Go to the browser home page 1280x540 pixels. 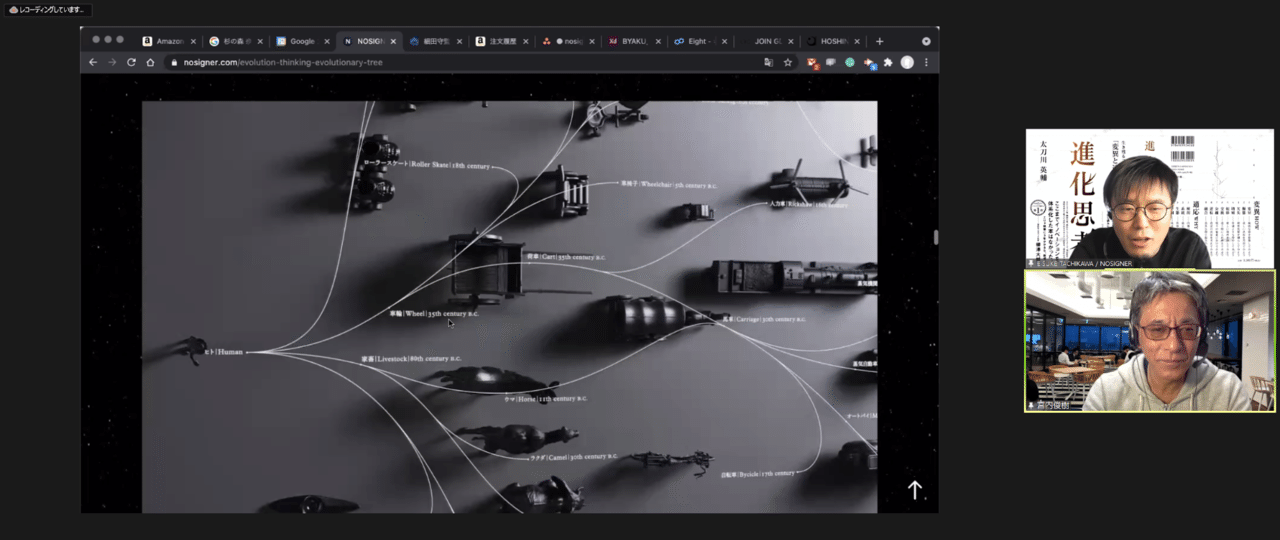[150, 62]
